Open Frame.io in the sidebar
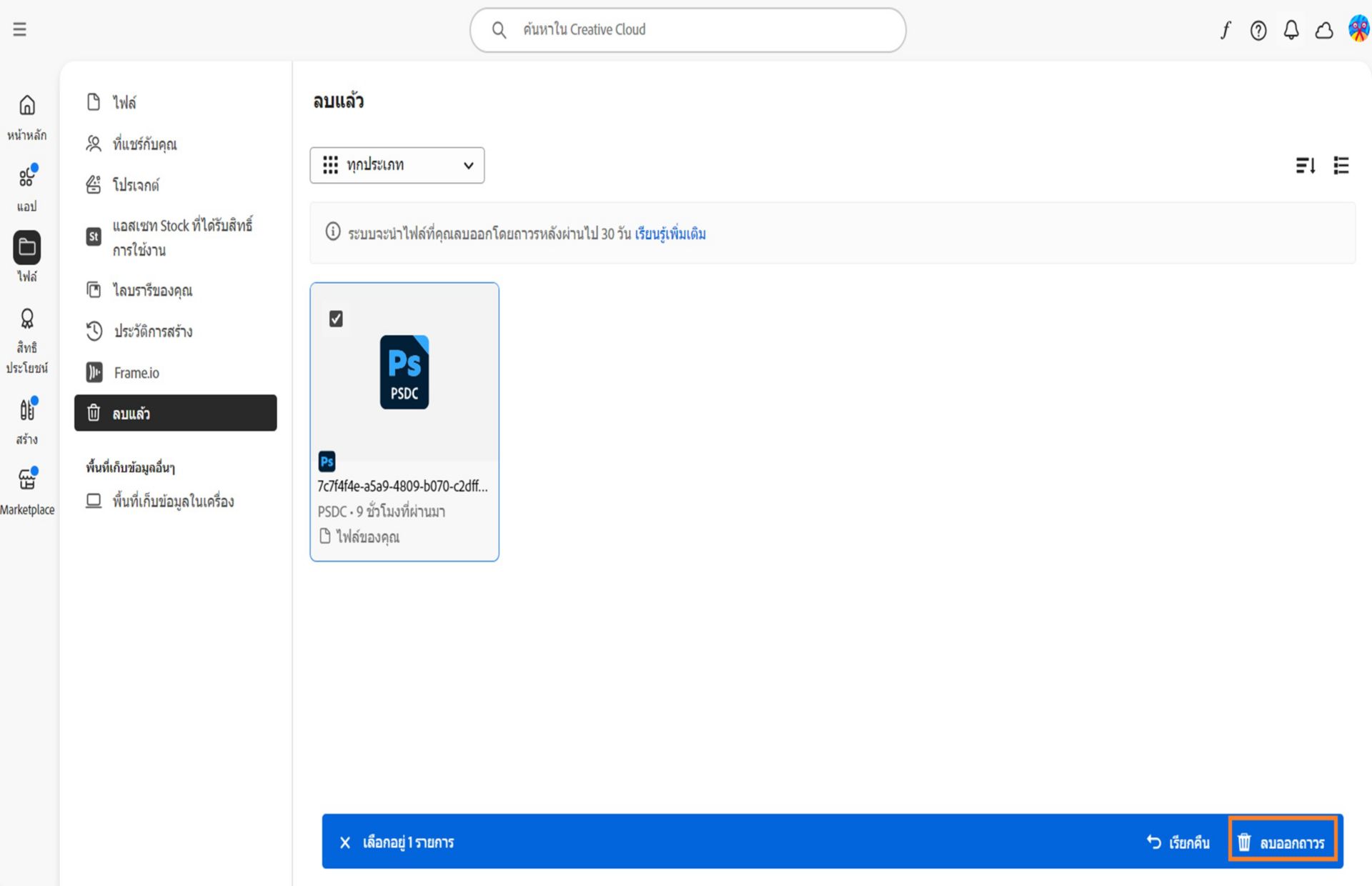 click(x=175, y=372)
